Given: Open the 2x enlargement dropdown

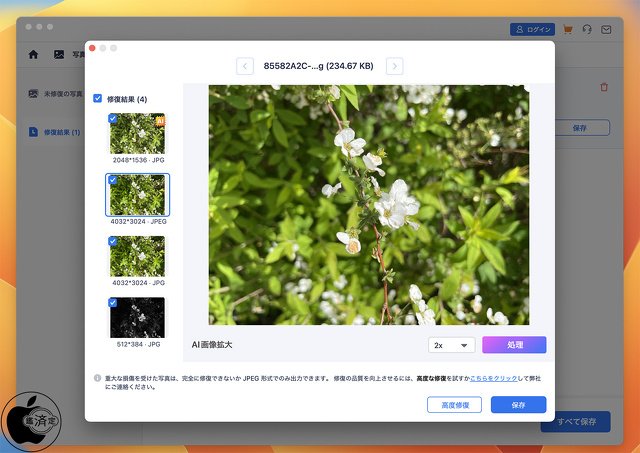Looking at the screenshot, I should (451, 345).
